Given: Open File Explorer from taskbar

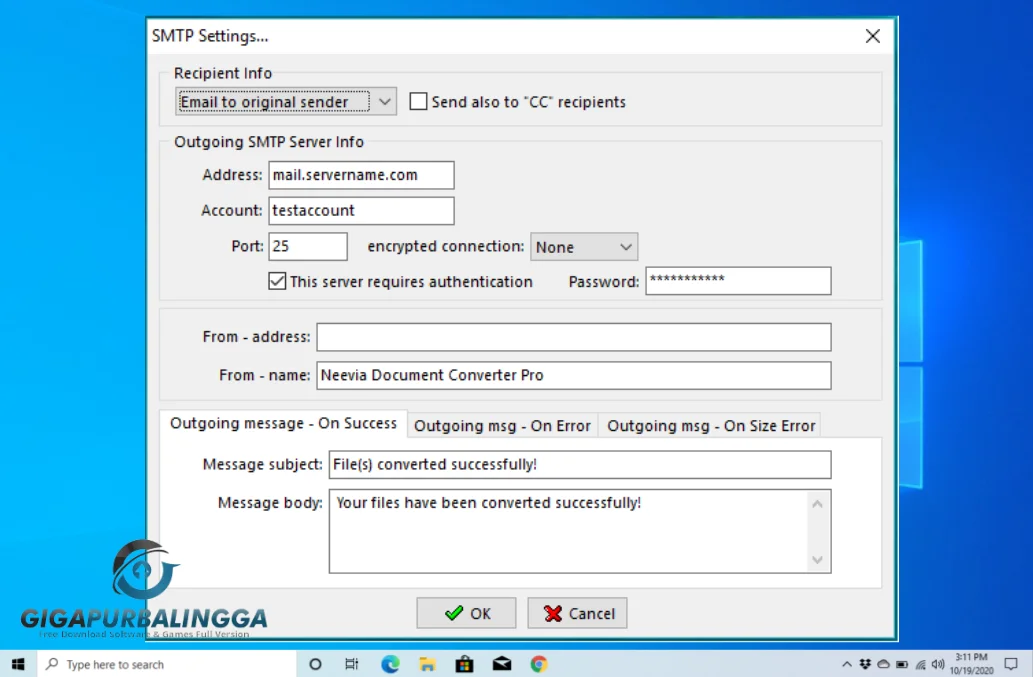Looking at the screenshot, I should 428,664.
